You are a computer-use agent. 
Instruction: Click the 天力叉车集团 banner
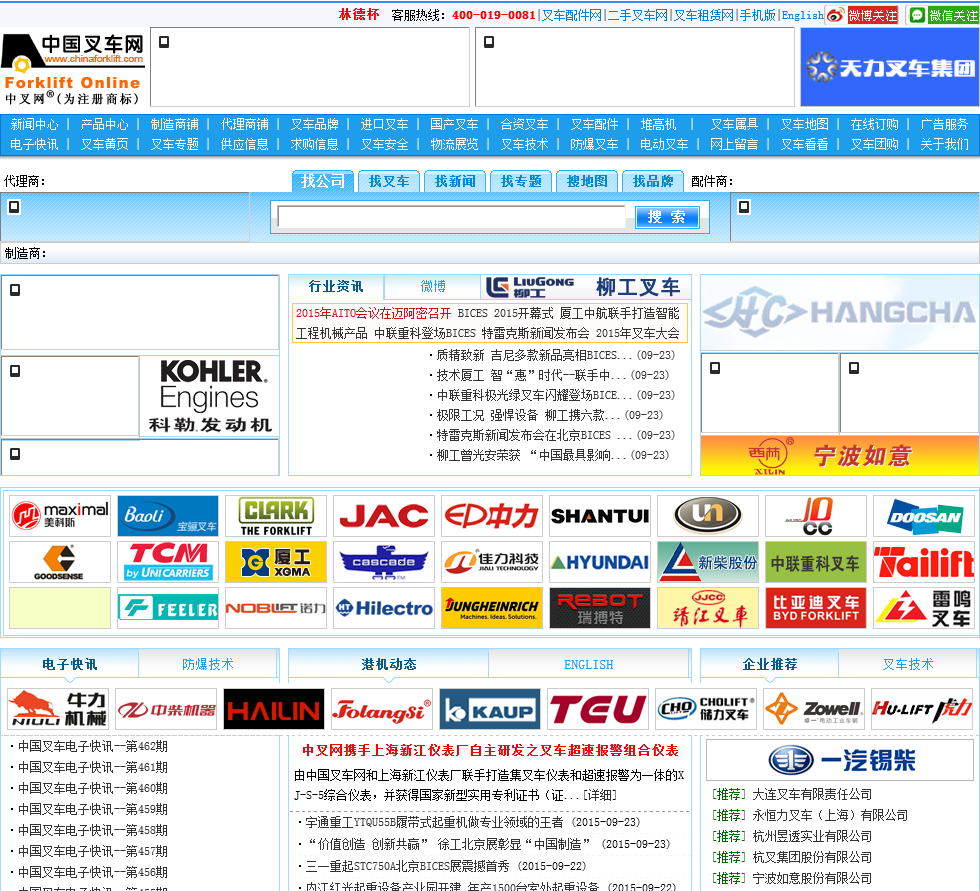[890, 67]
